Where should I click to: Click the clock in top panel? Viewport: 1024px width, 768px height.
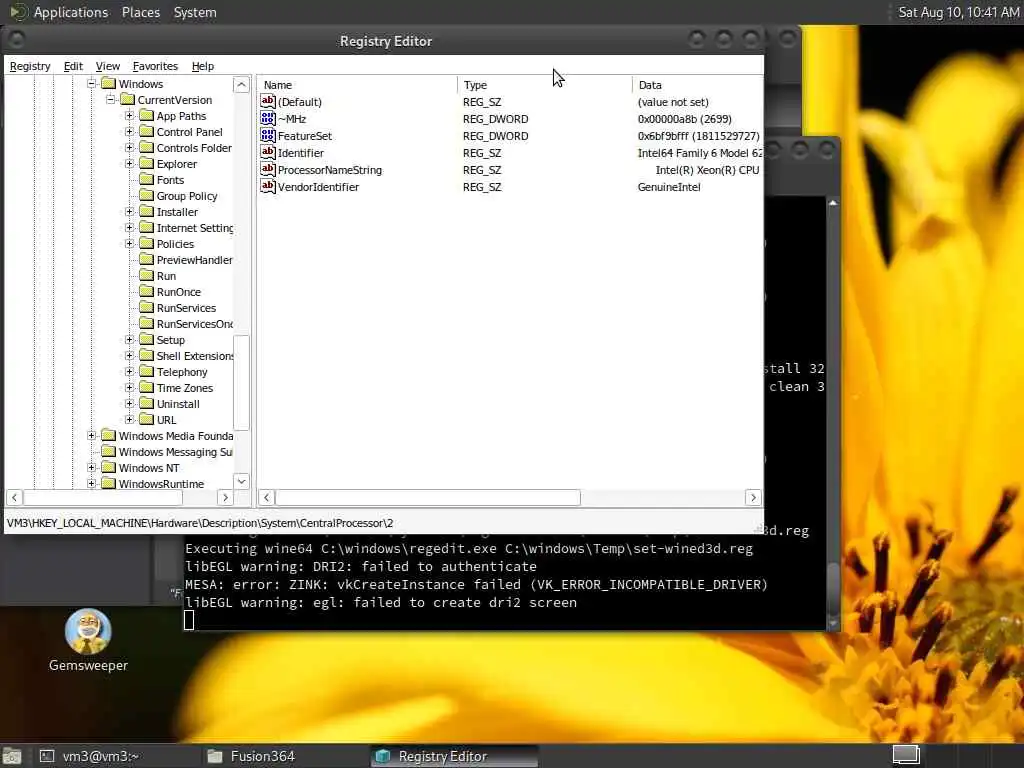tap(958, 12)
